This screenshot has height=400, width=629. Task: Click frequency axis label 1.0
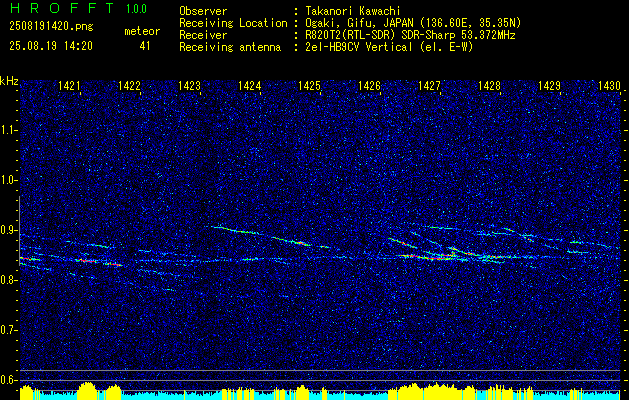[x=7, y=180]
